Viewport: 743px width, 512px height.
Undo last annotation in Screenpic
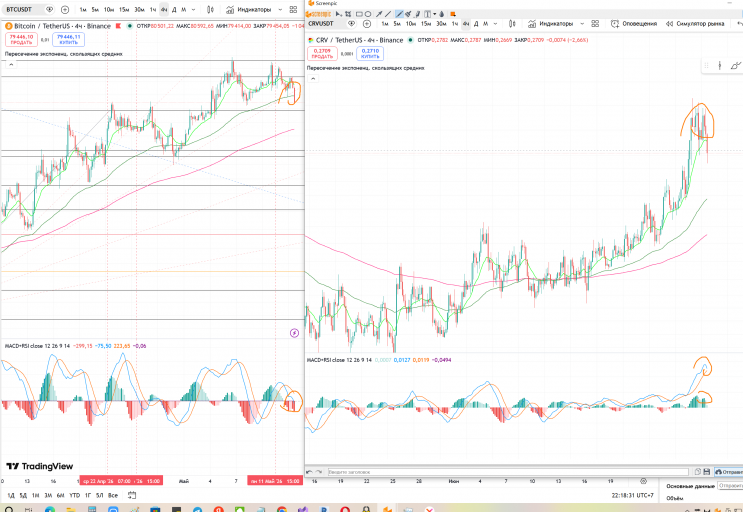pyautogui.click(x=309, y=472)
